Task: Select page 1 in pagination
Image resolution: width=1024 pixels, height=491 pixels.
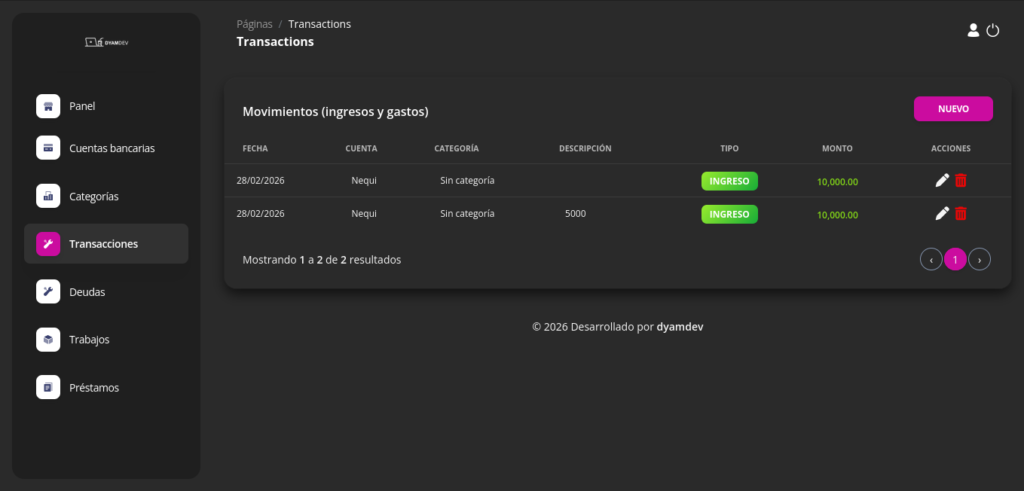Action: coord(955,260)
